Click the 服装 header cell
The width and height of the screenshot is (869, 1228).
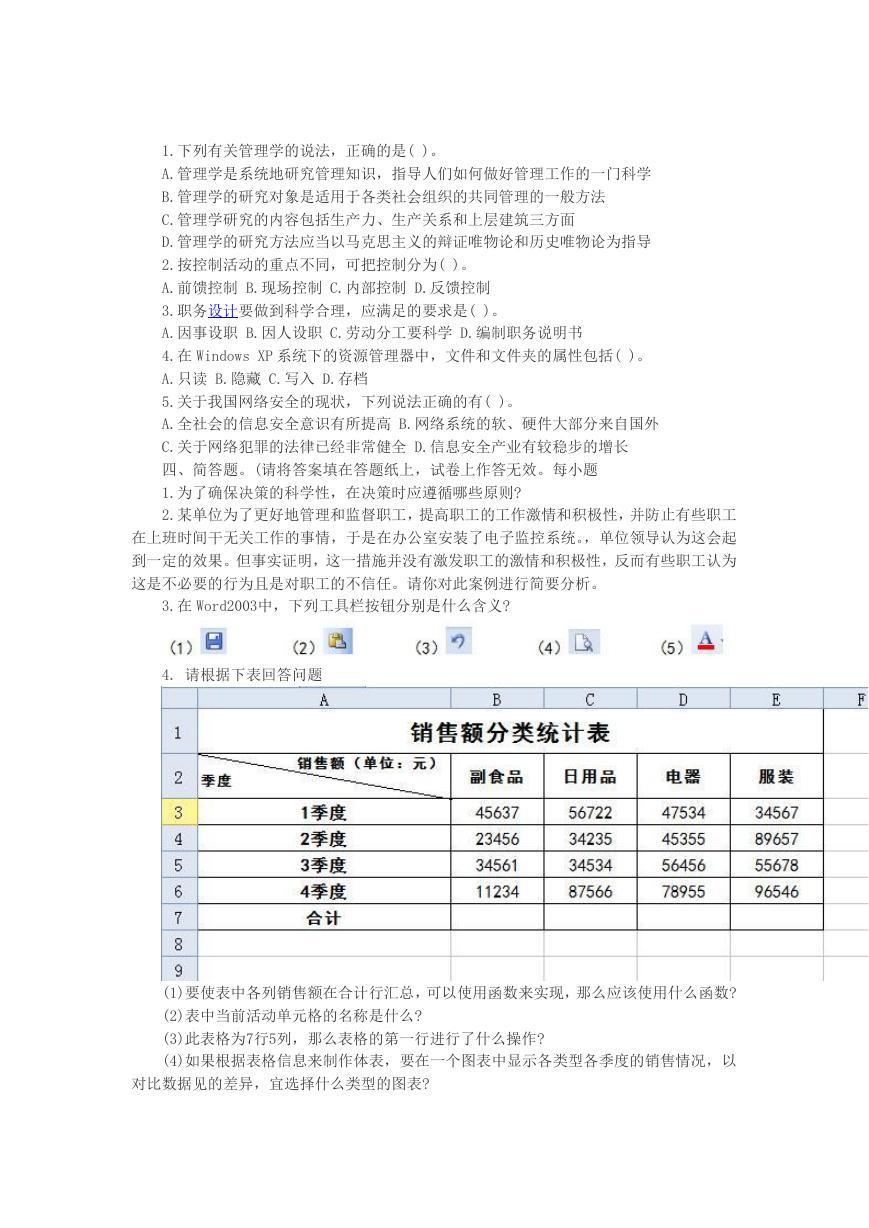pyautogui.click(x=776, y=777)
